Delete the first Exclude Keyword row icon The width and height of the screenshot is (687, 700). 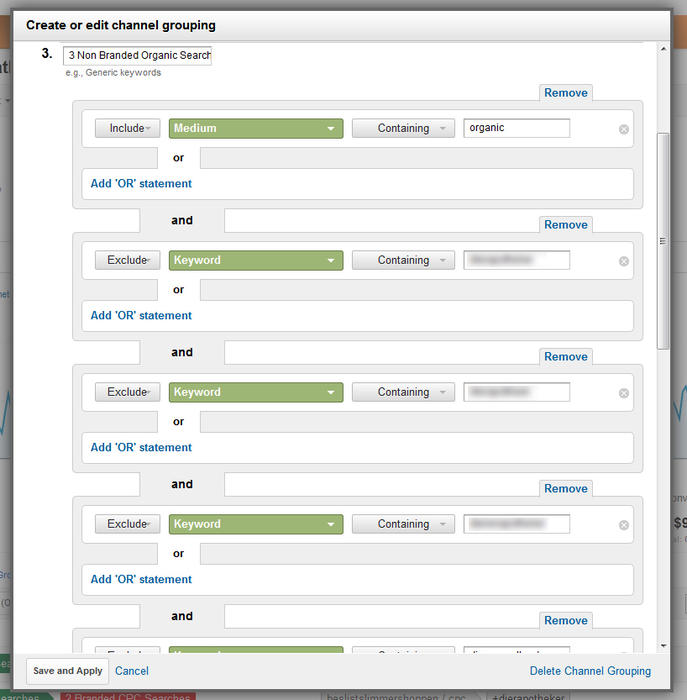pos(624,261)
